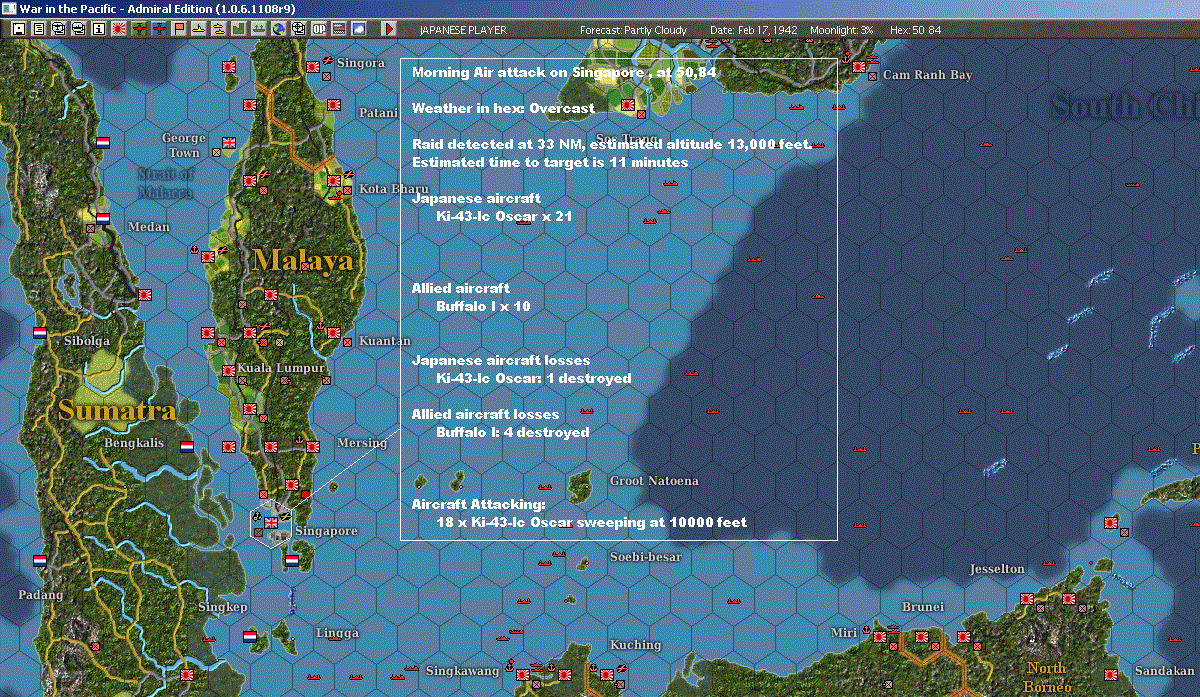Select the Dutch flag at Padang
Screen dimensions: 1200x697
pos(40,560)
